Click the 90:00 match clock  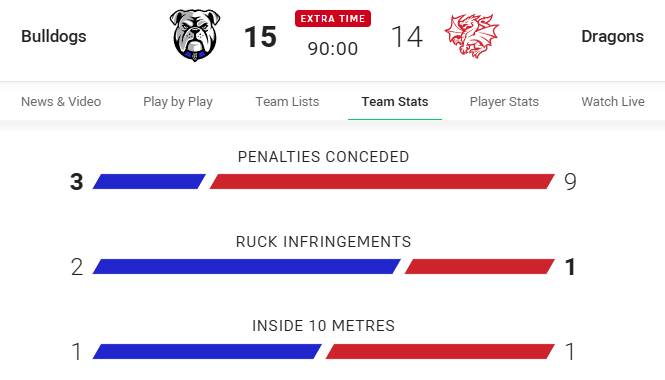(x=333, y=49)
